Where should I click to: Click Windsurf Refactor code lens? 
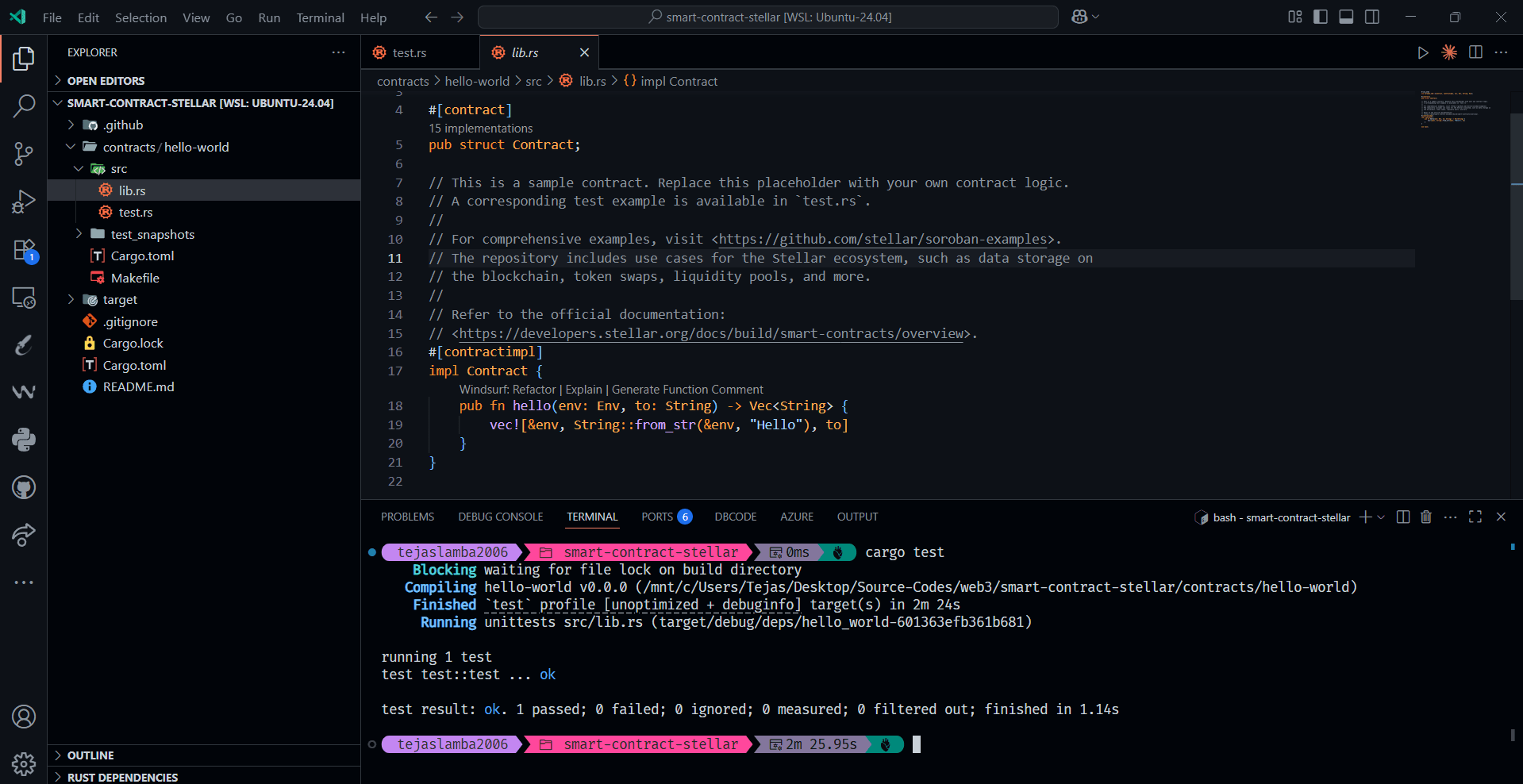[x=508, y=390]
